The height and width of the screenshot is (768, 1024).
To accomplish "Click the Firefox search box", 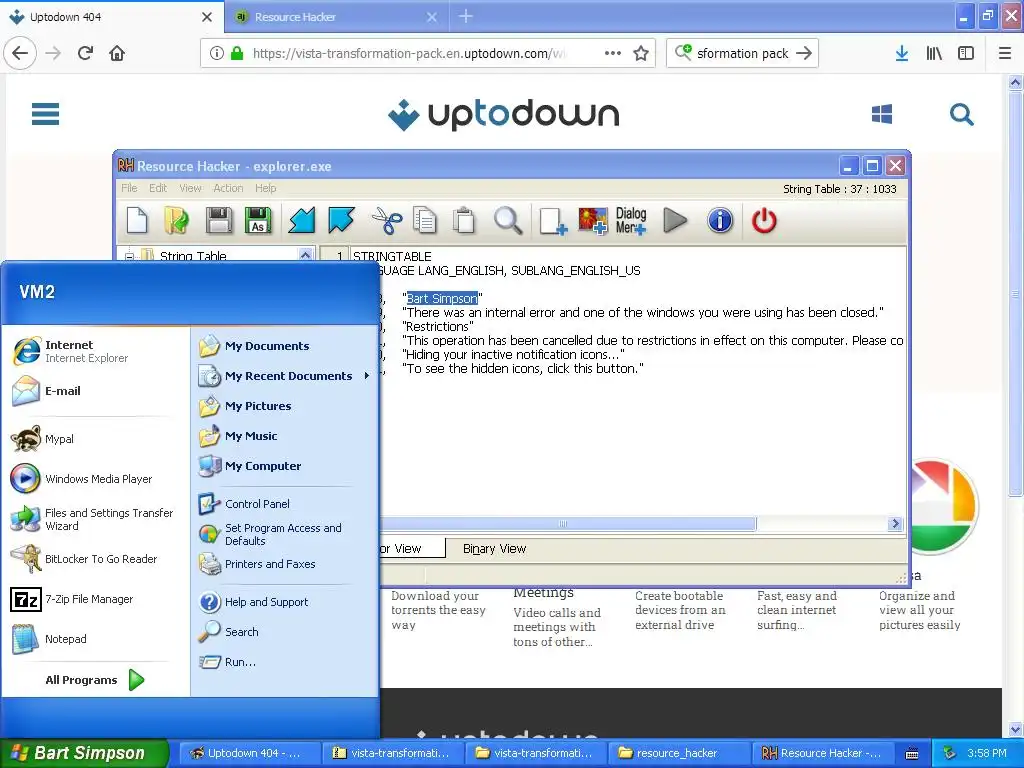I will (743, 54).
